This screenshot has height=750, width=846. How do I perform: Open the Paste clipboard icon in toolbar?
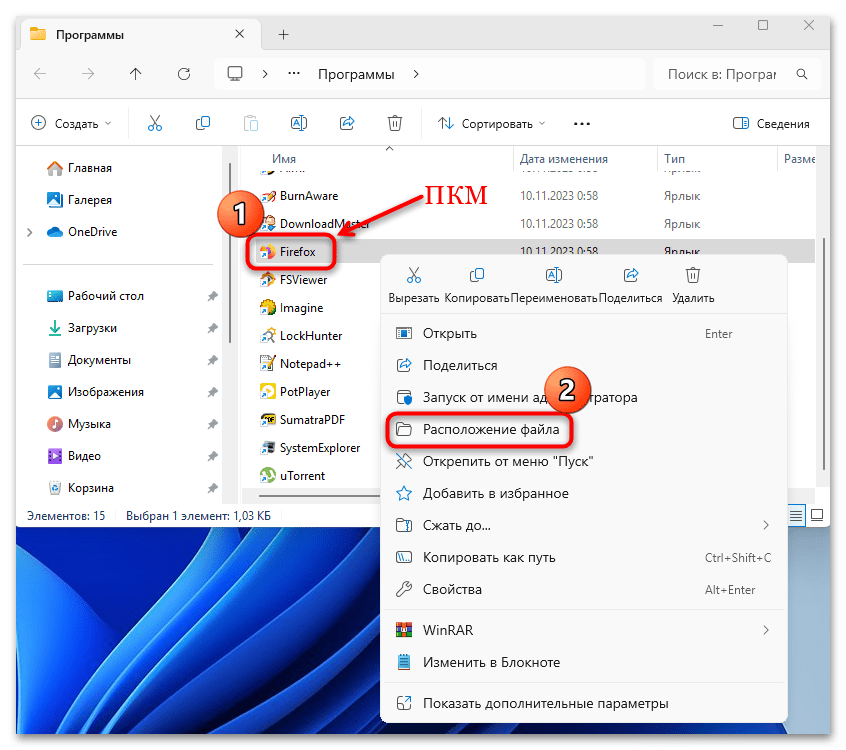pos(251,124)
